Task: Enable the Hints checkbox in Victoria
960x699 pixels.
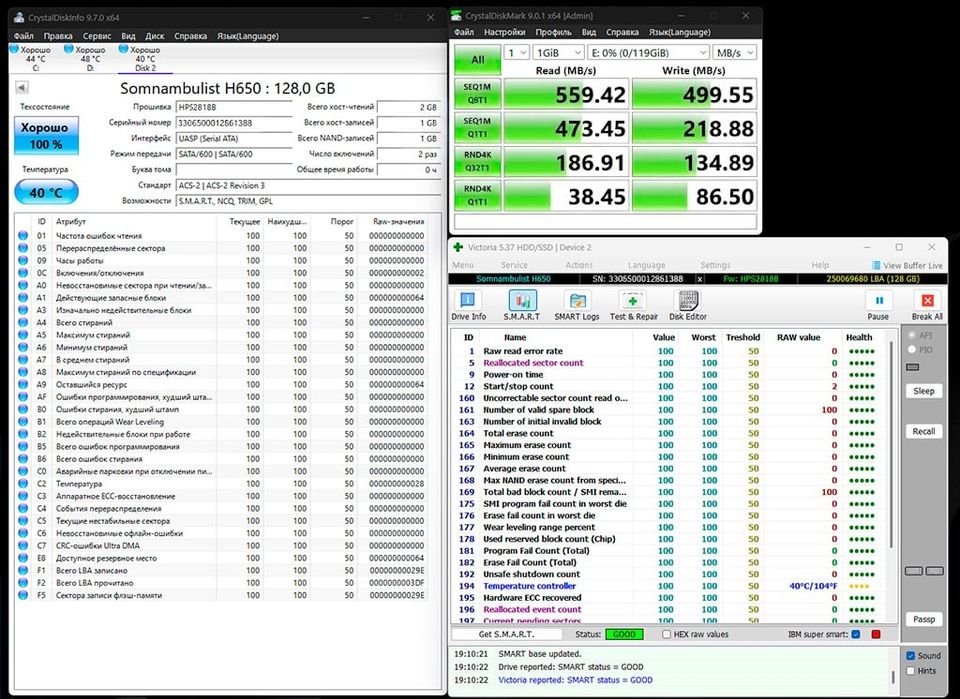Action: click(x=910, y=671)
